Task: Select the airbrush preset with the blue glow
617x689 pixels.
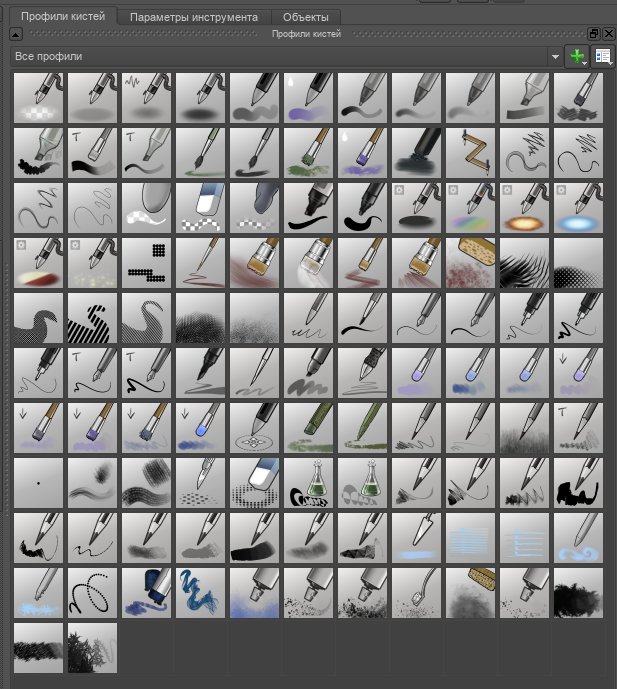Action: [x=578, y=208]
